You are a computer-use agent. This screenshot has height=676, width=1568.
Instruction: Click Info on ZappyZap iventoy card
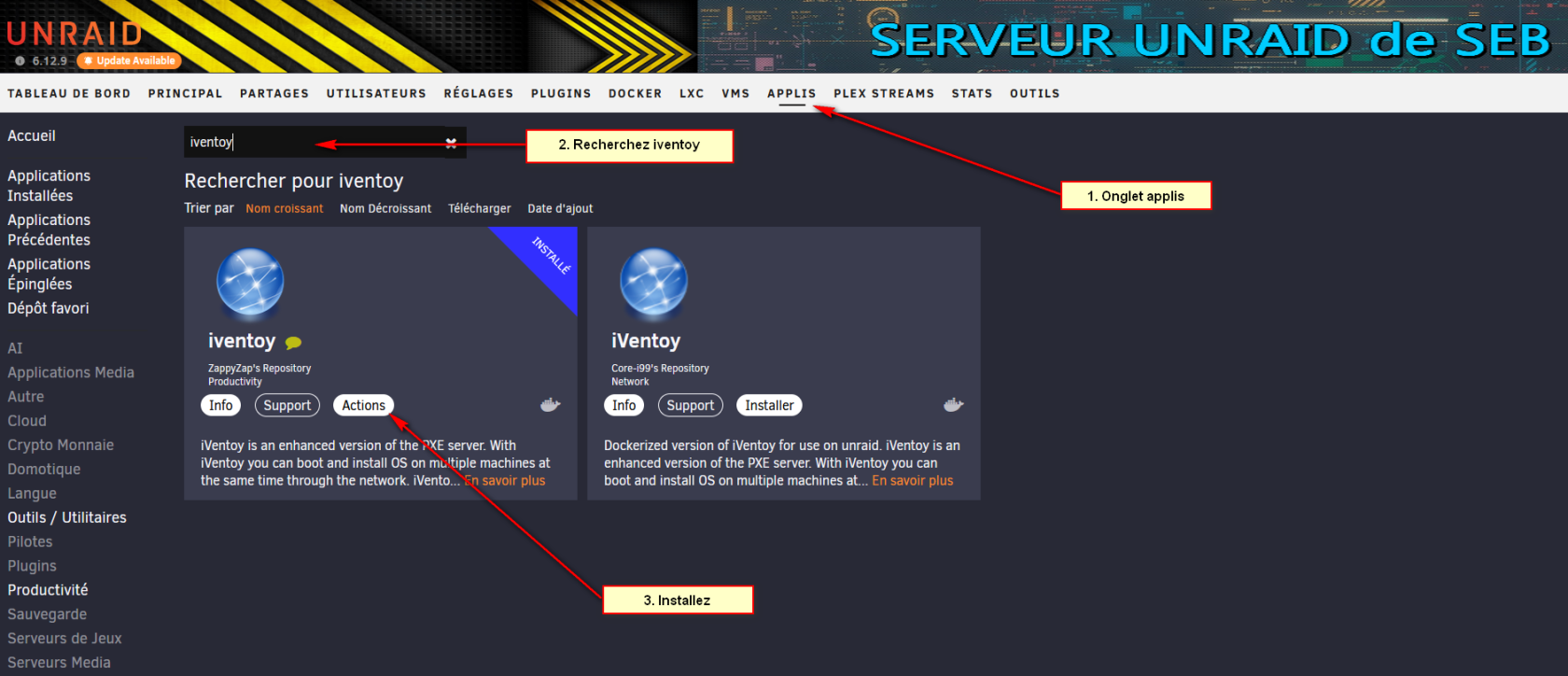(221, 405)
